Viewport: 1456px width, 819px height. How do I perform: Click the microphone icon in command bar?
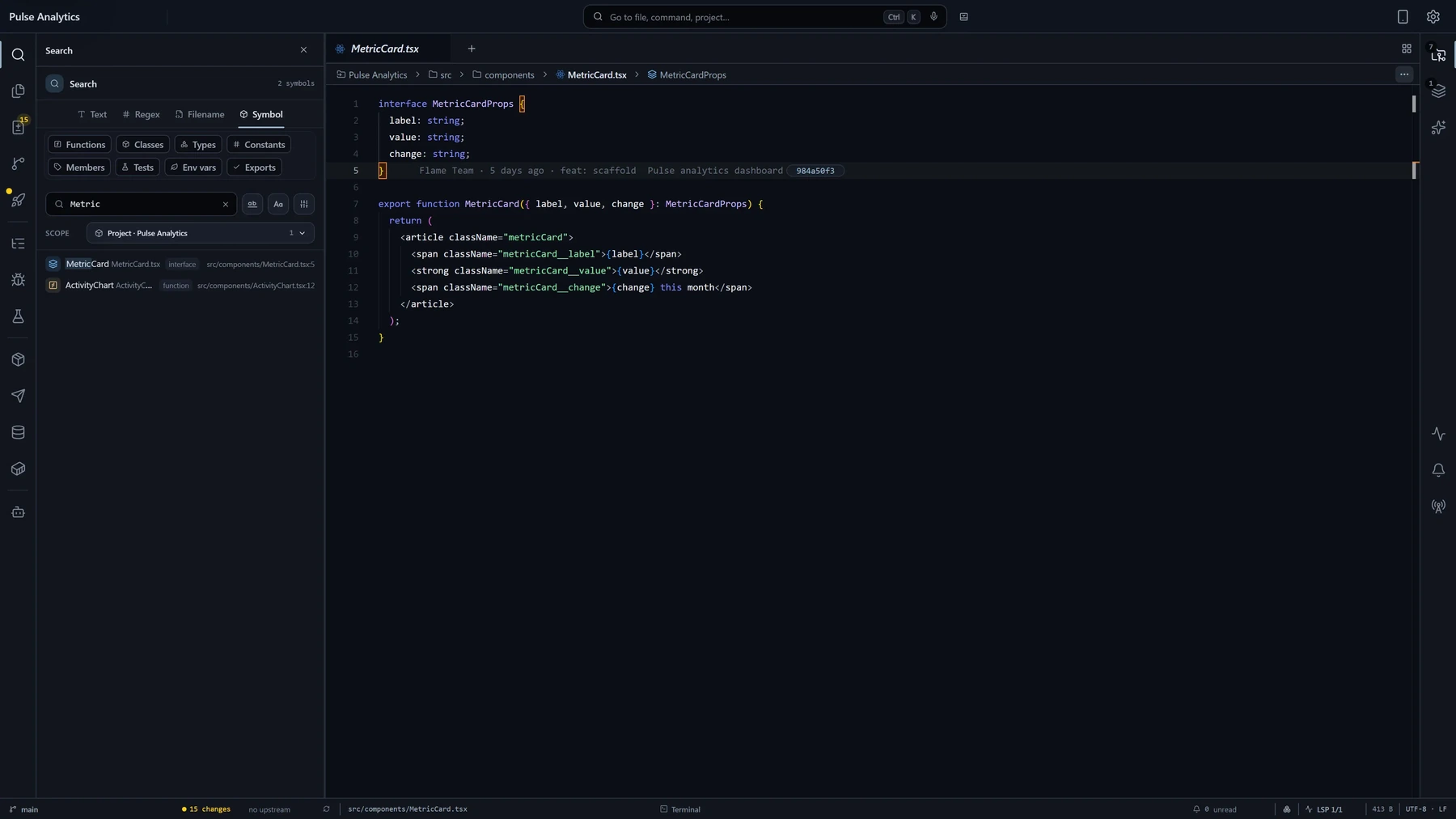[933, 16]
